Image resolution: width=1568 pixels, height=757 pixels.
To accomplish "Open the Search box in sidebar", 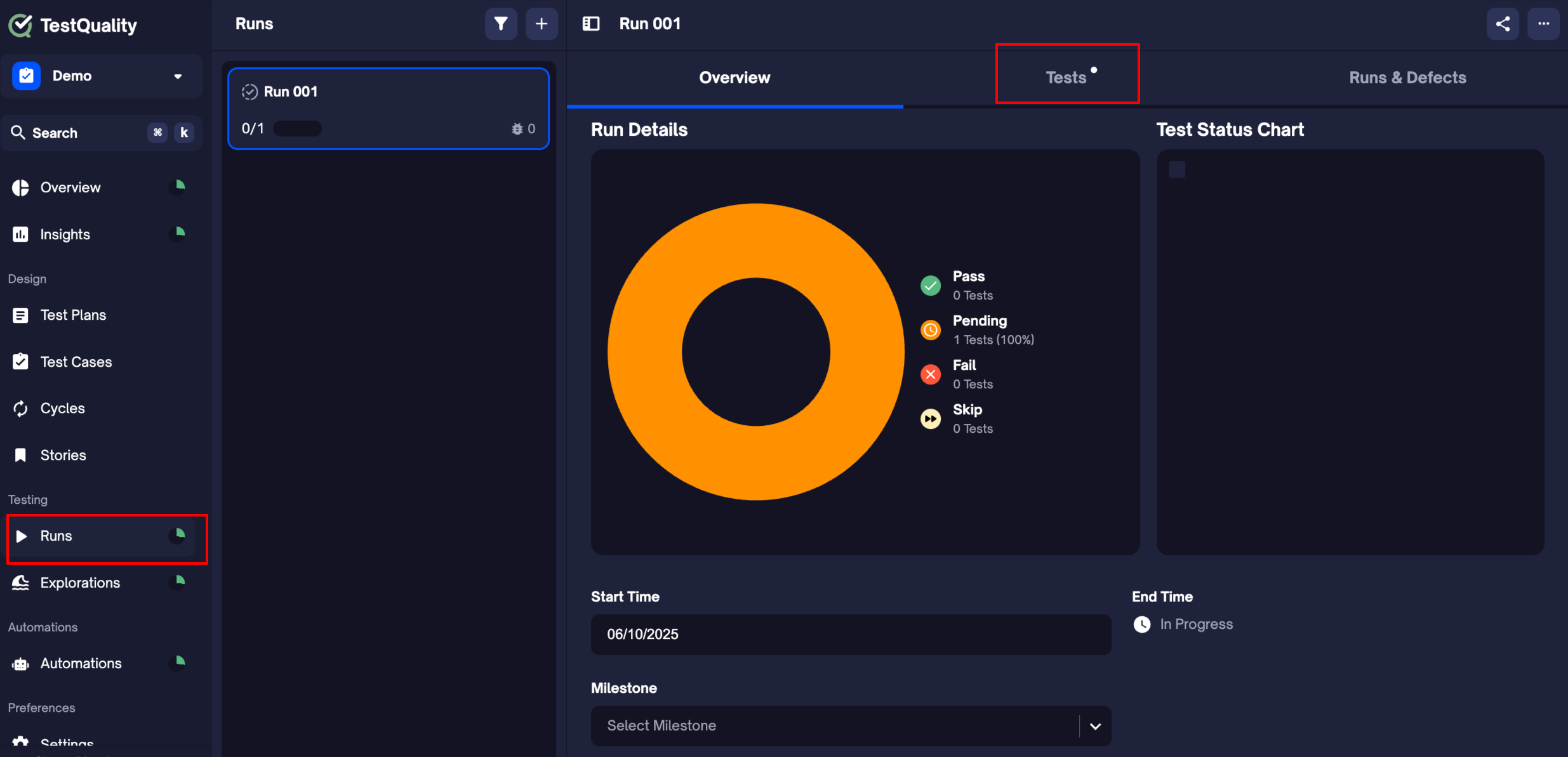I will pos(102,133).
